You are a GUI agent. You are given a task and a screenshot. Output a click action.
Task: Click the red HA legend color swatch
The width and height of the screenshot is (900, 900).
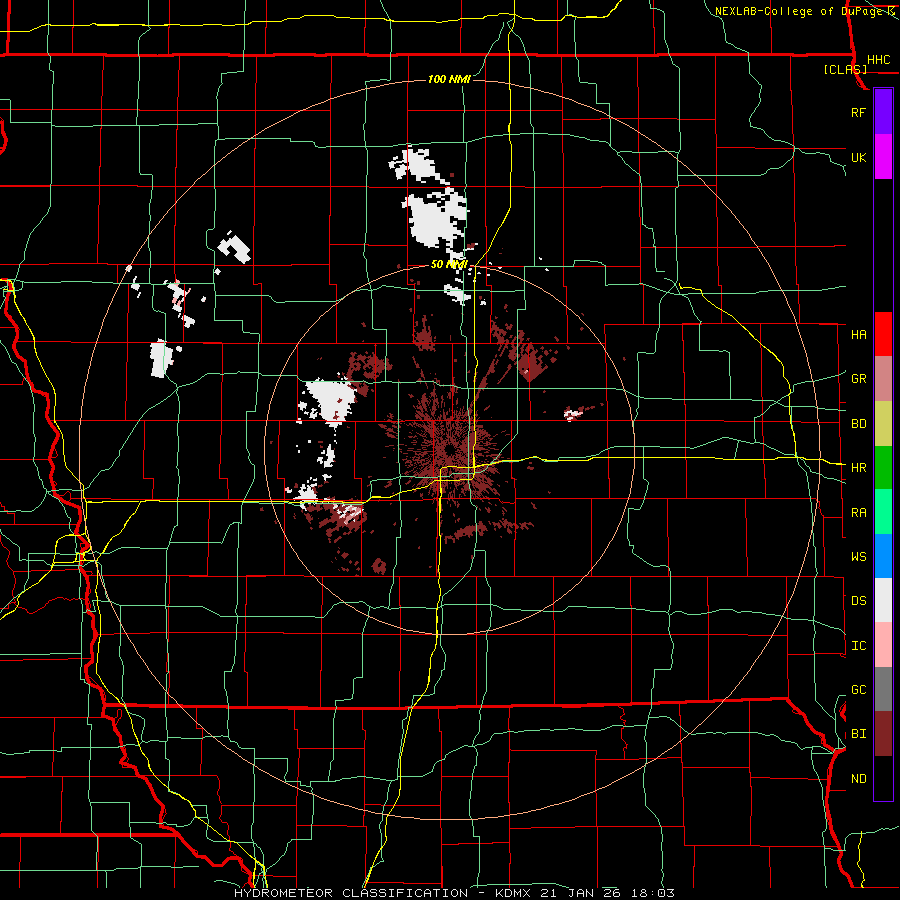883,334
